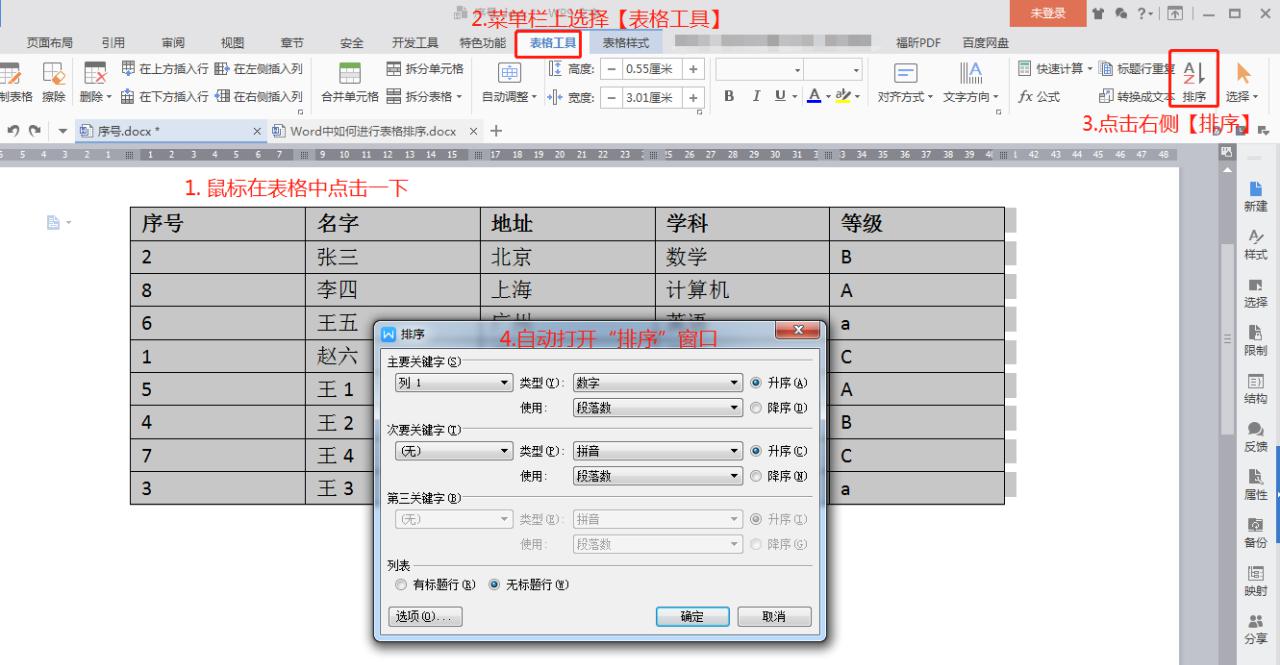1280x665 pixels.
Task: Open 样式 panel in right sidebar
Action: (x=1255, y=244)
